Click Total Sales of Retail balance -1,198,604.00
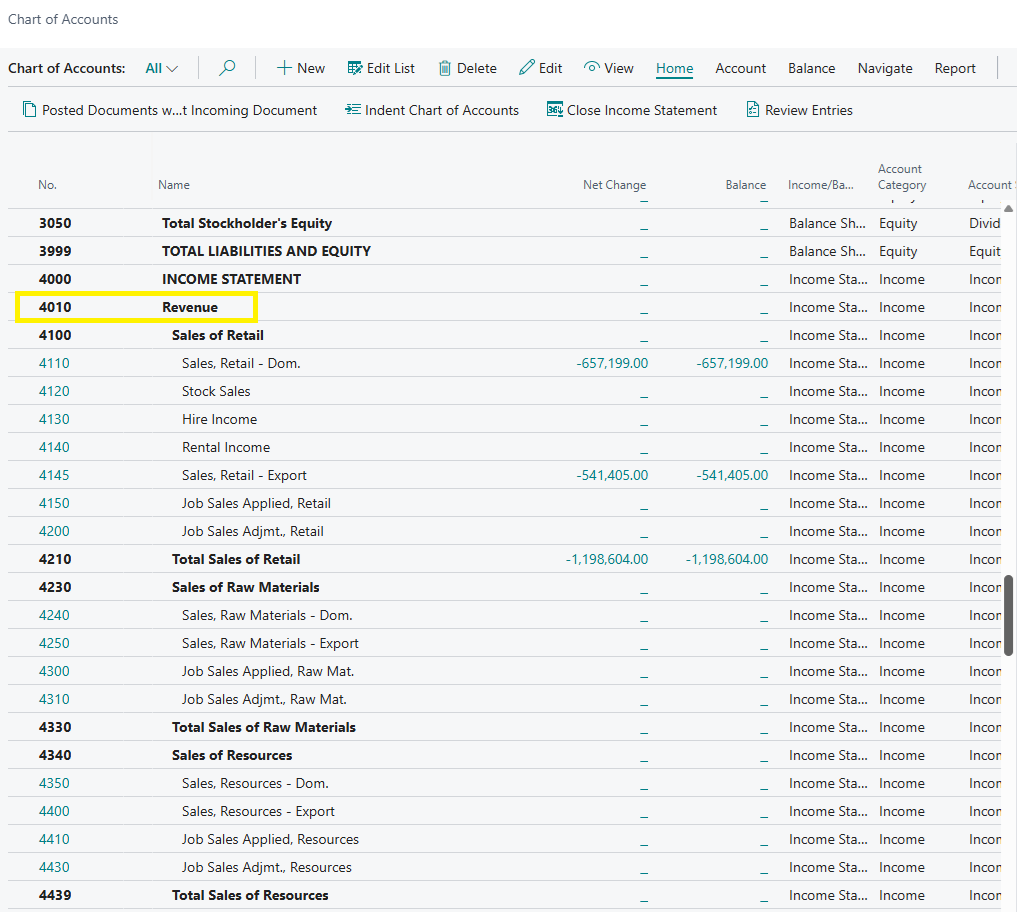The width and height of the screenshot is (1017, 912). pos(727,559)
